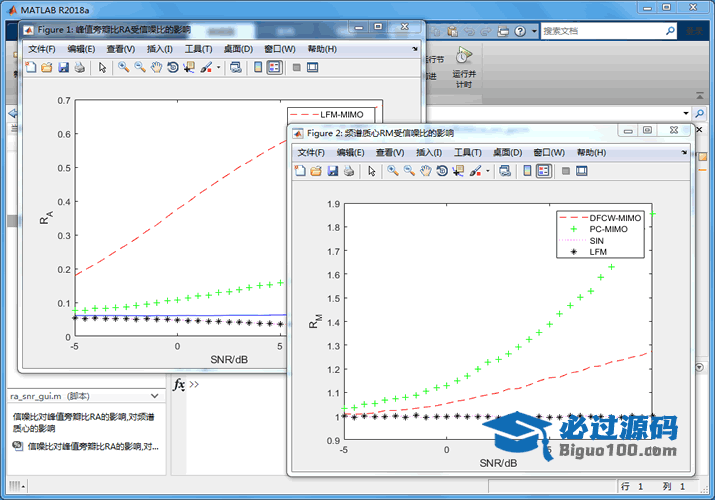Toggle Insert Legend in Figure 2 toolbar
Screen dimensions: 715x500
click(x=544, y=171)
